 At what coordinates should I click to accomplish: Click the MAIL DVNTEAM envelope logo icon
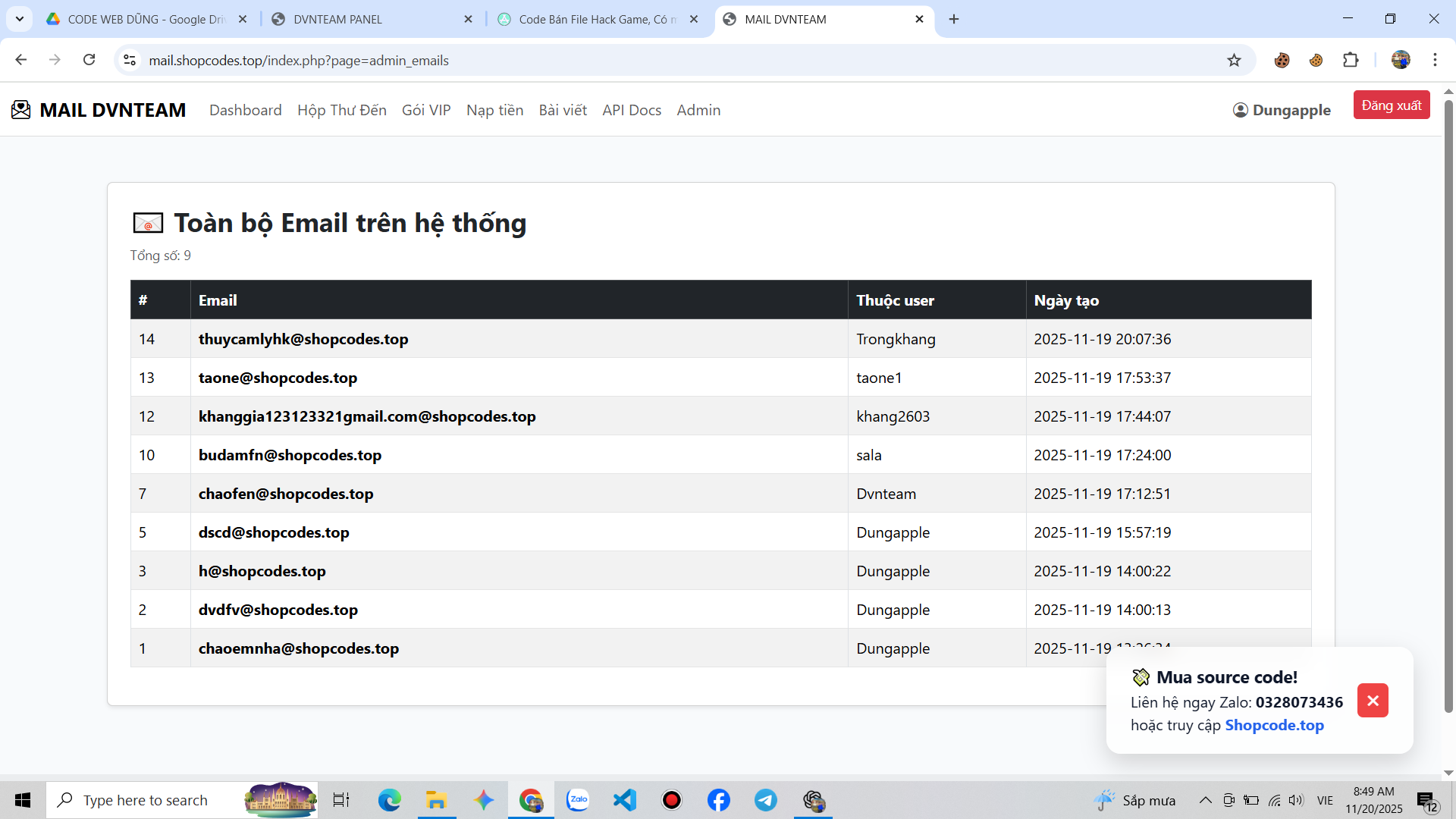coord(21,110)
